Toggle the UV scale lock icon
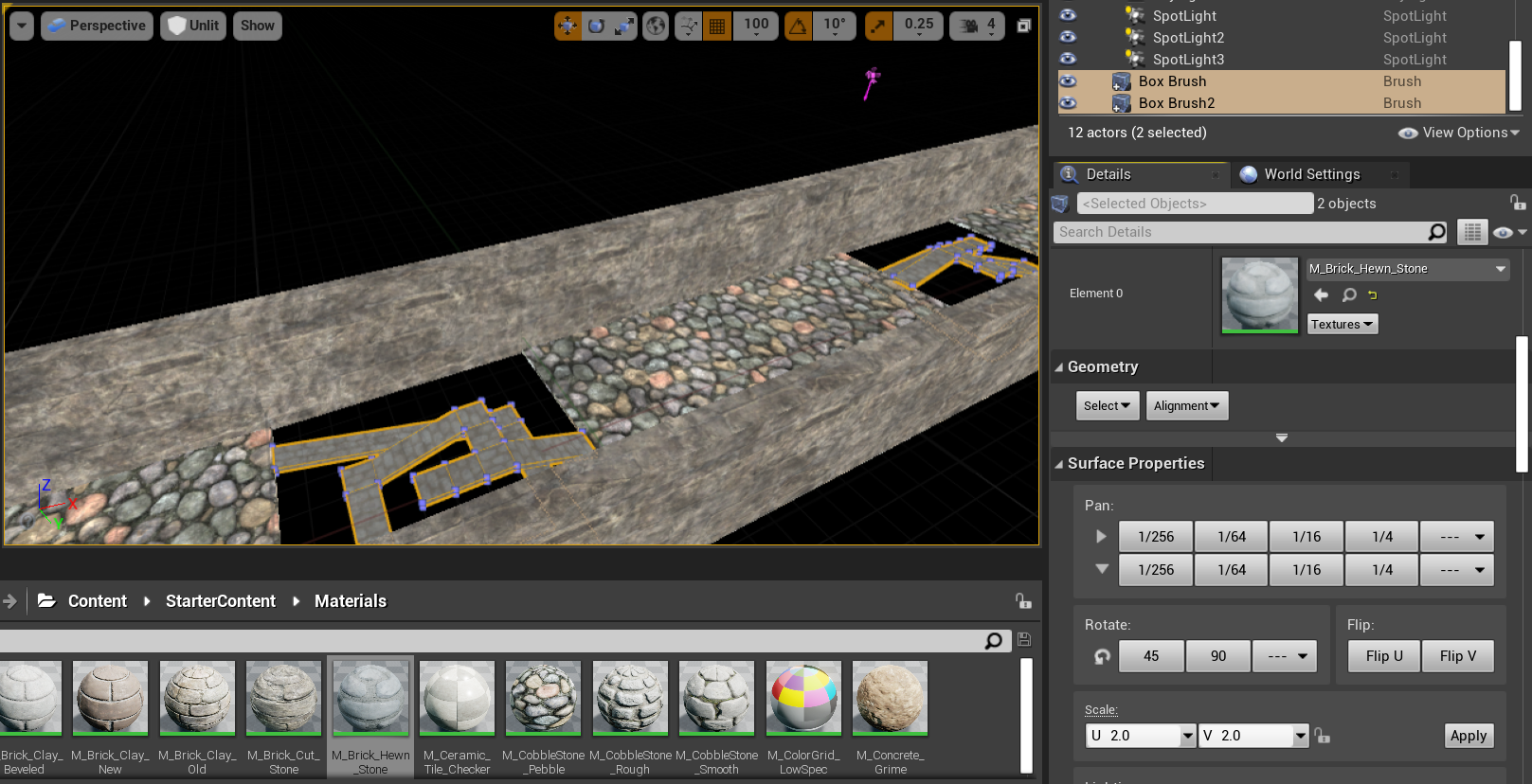 pos(1323,735)
